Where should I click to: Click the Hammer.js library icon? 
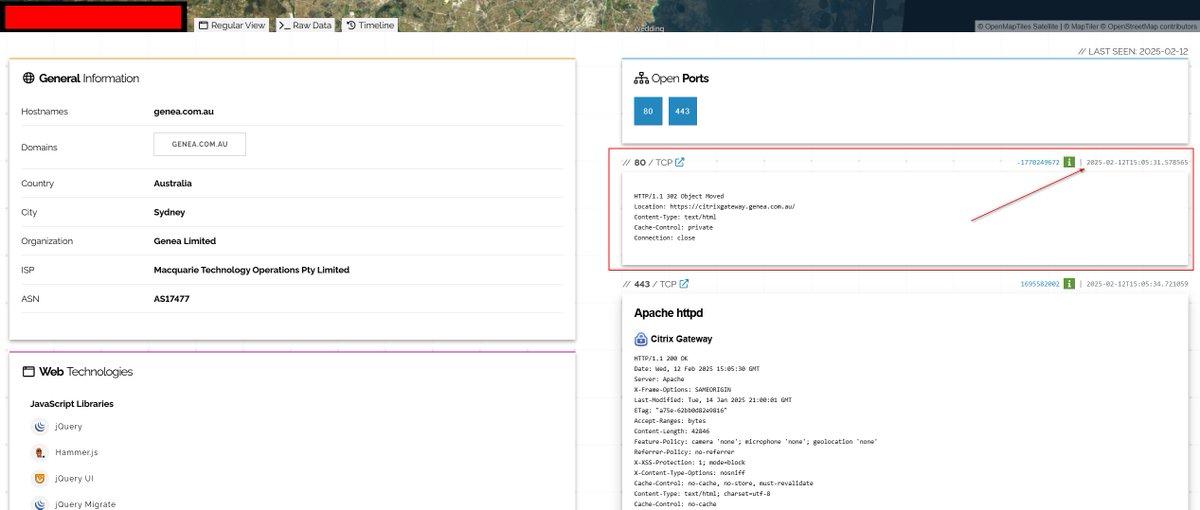(x=39, y=452)
